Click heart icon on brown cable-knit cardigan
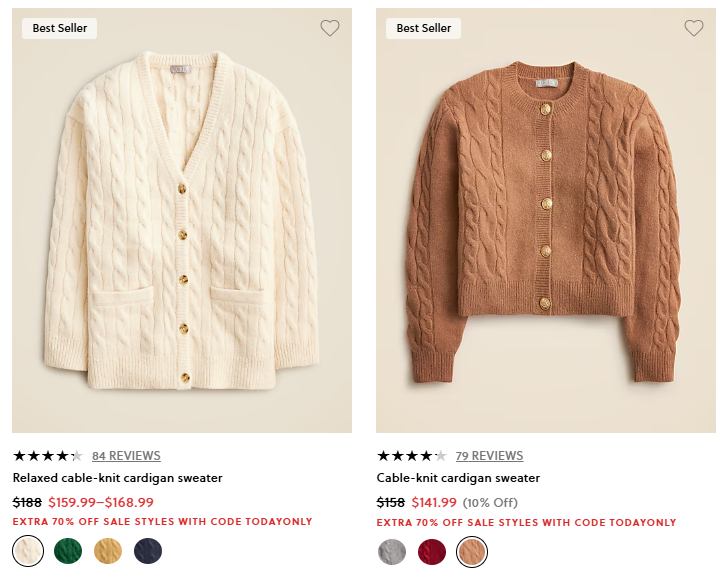The width and height of the screenshot is (722, 575). click(x=694, y=28)
